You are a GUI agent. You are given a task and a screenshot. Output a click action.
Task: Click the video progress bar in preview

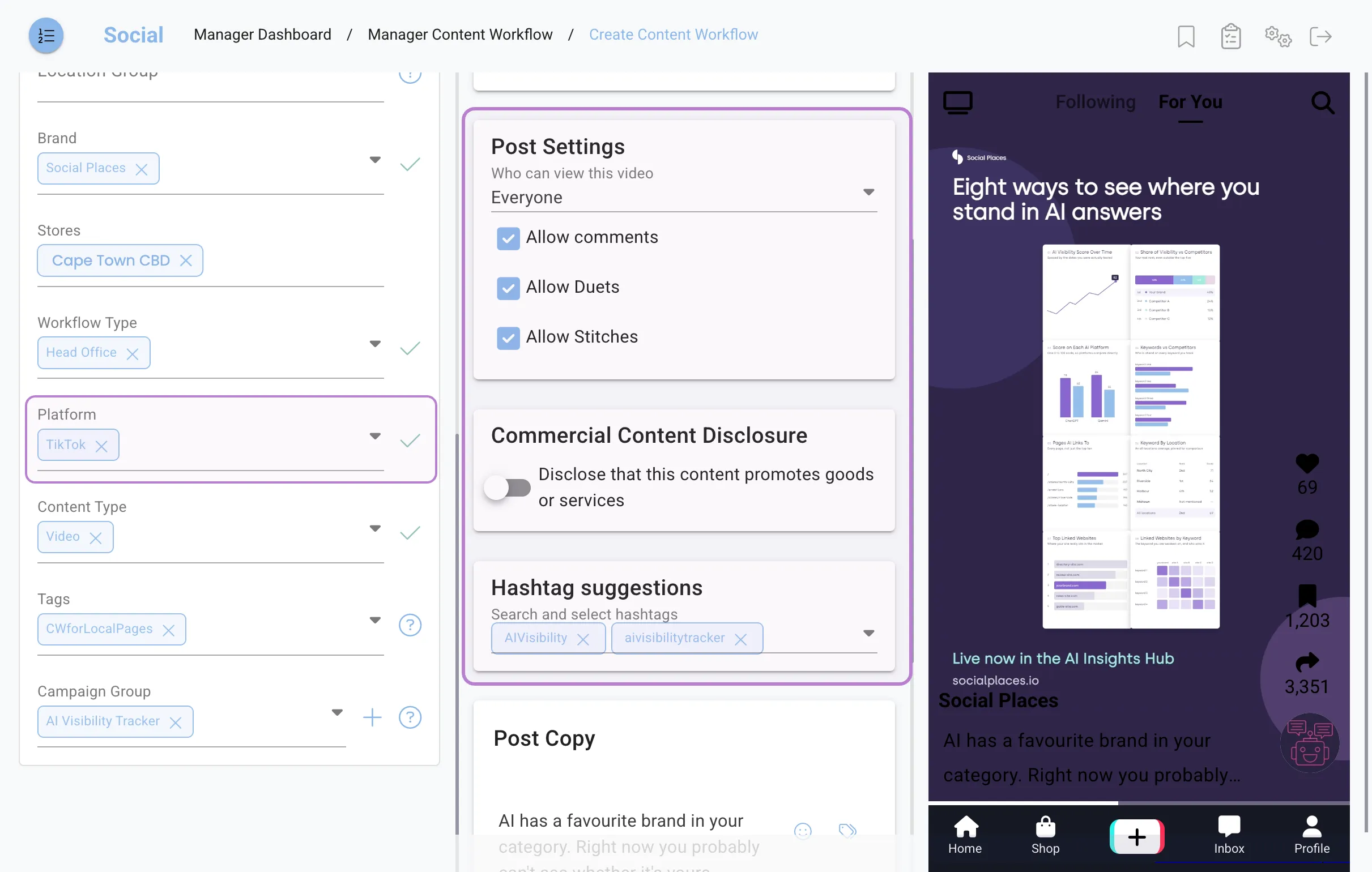(1139, 803)
